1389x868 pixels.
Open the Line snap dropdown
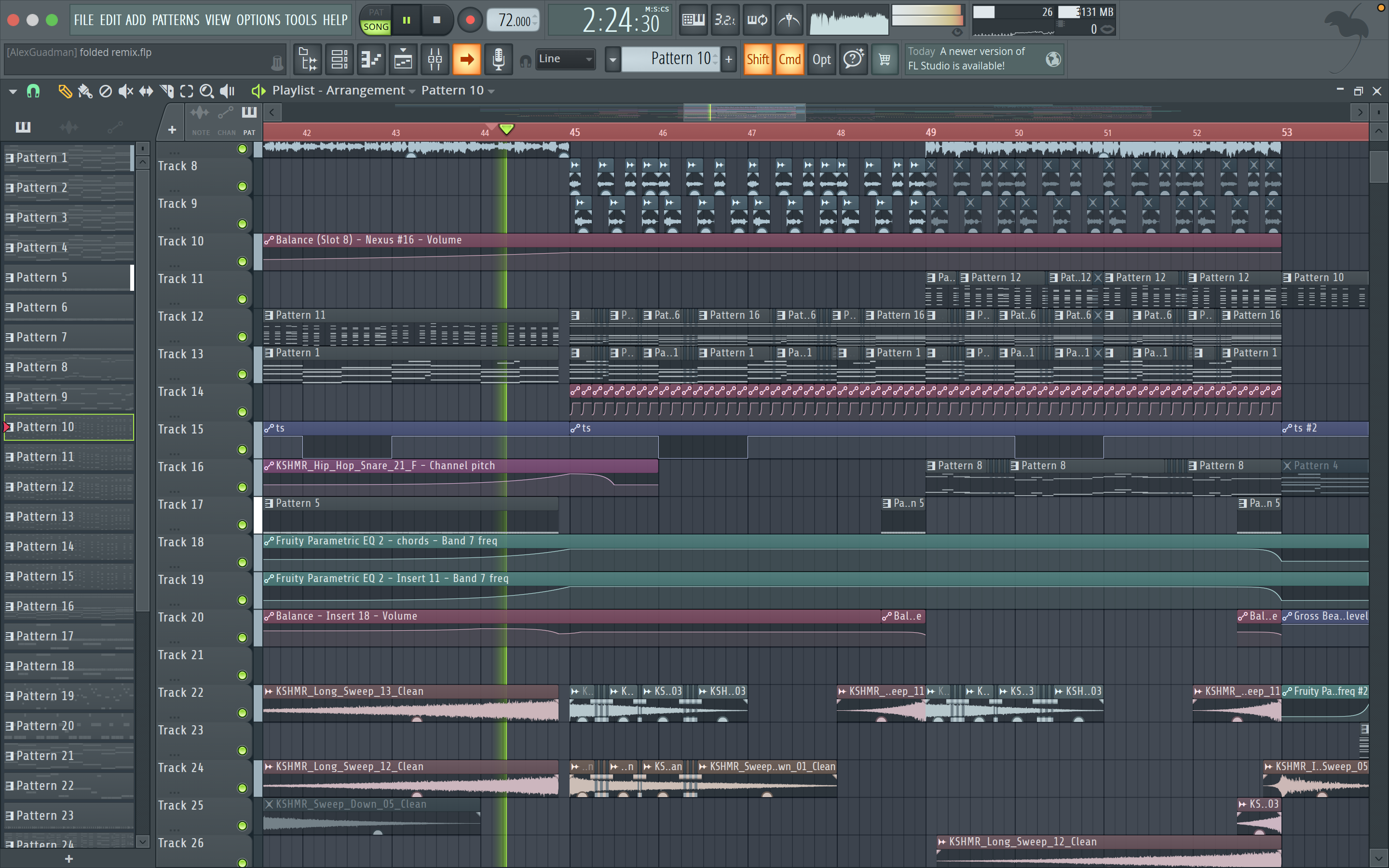tap(565, 59)
